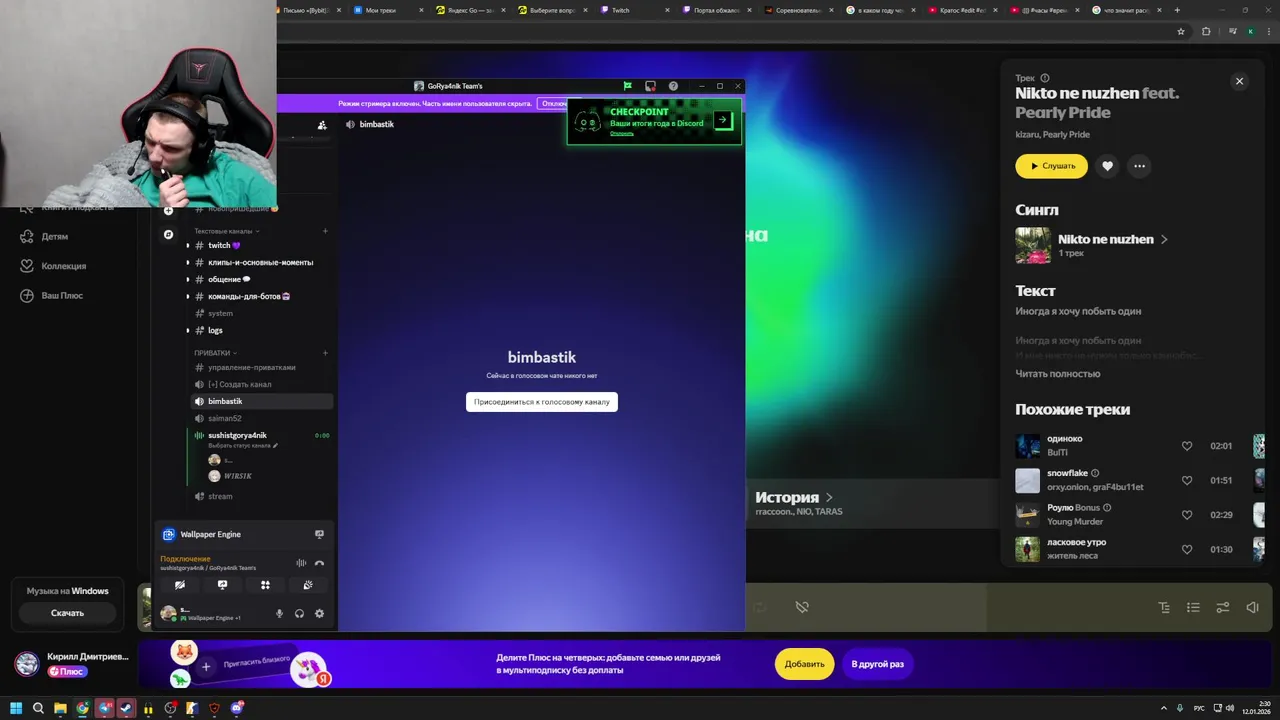Toggle screen sharing in voice panel

point(222,585)
